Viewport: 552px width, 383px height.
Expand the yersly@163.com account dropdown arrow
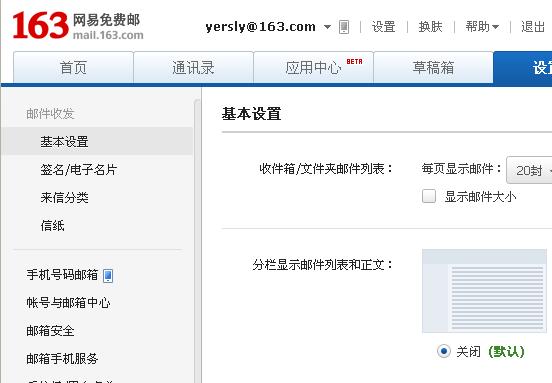pyautogui.click(x=327, y=27)
